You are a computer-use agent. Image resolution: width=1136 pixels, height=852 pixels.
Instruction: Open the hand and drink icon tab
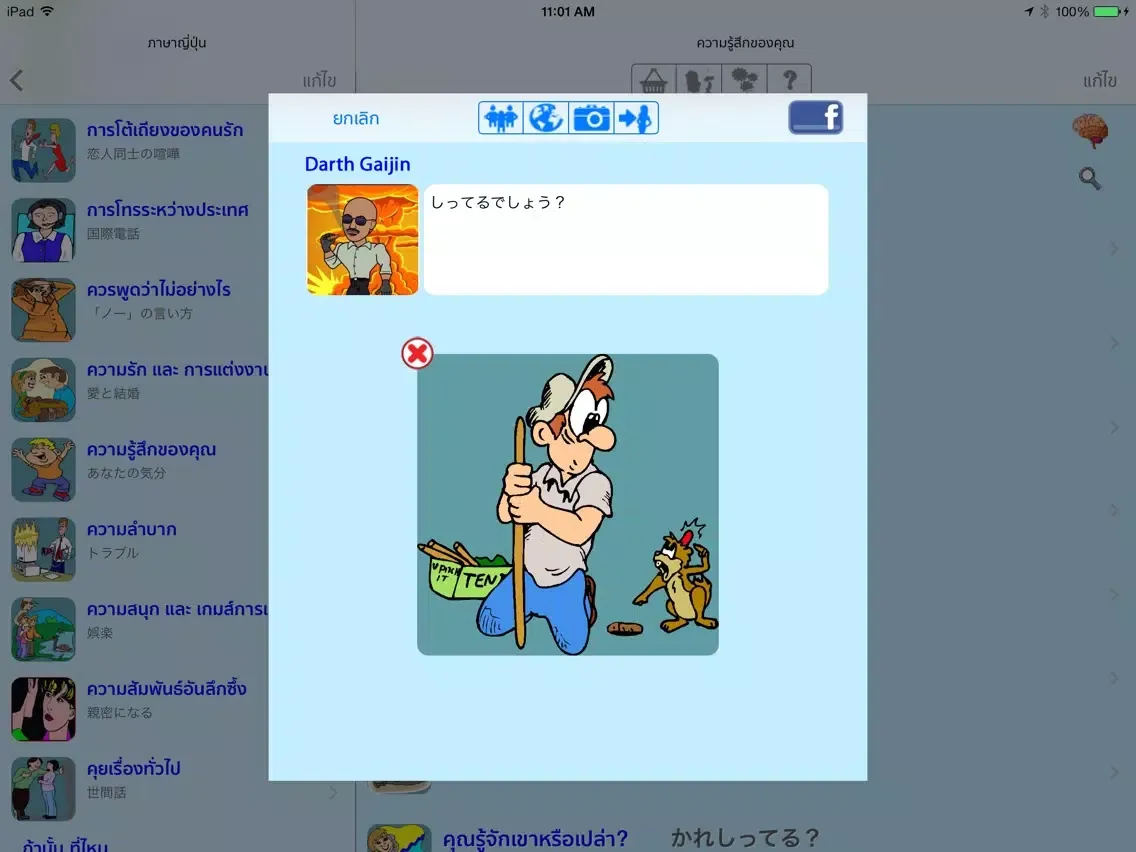[x=699, y=79]
